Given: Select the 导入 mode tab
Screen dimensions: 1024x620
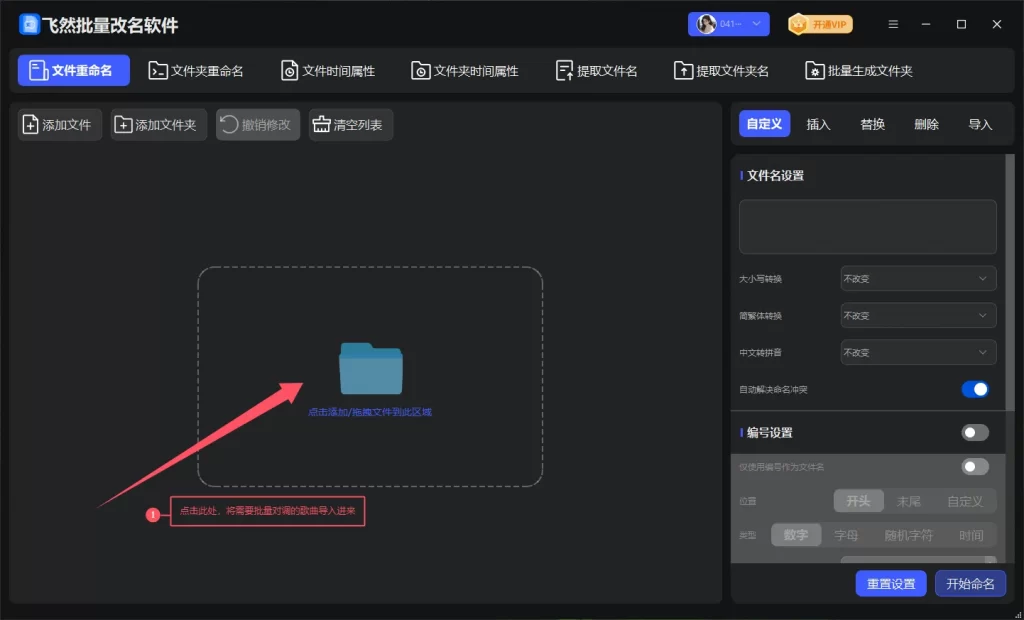Looking at the screenshot, I should click(980, 124).
